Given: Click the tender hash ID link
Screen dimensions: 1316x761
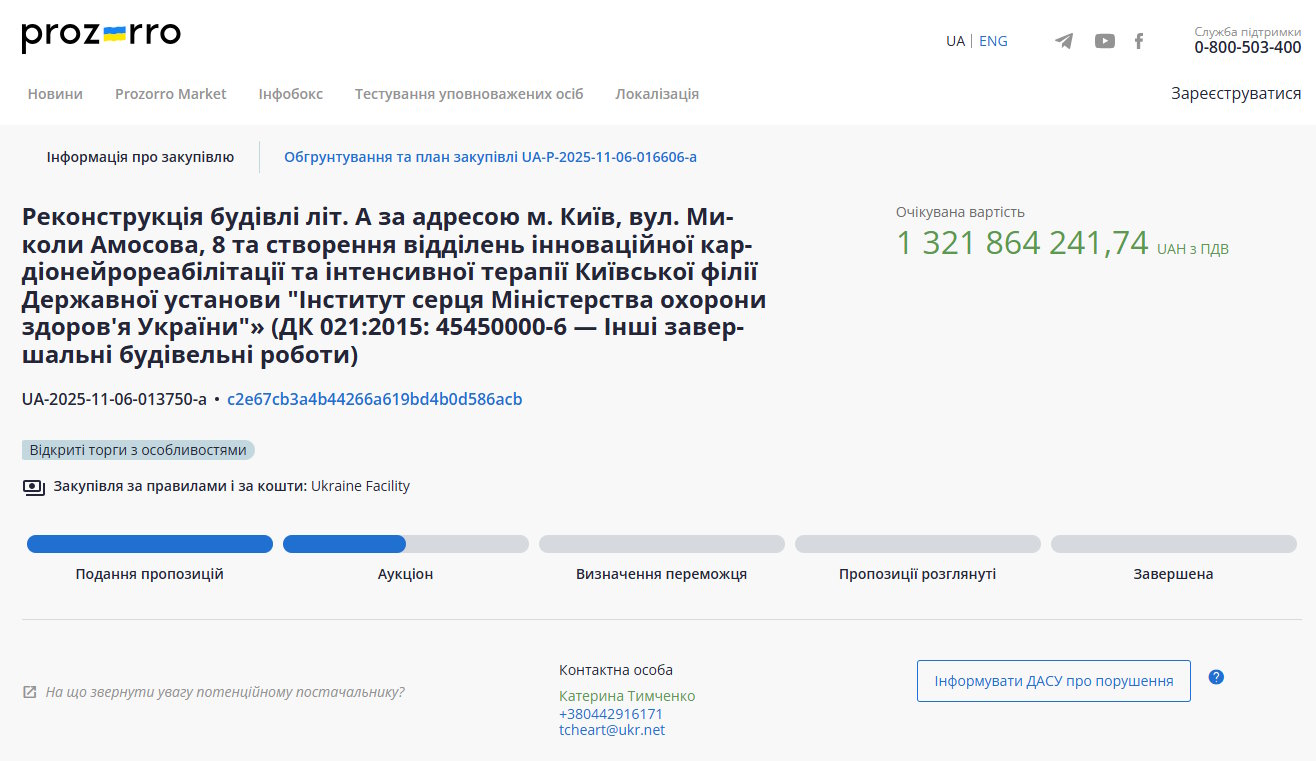Looking at the screenshot, I should 374,400.
